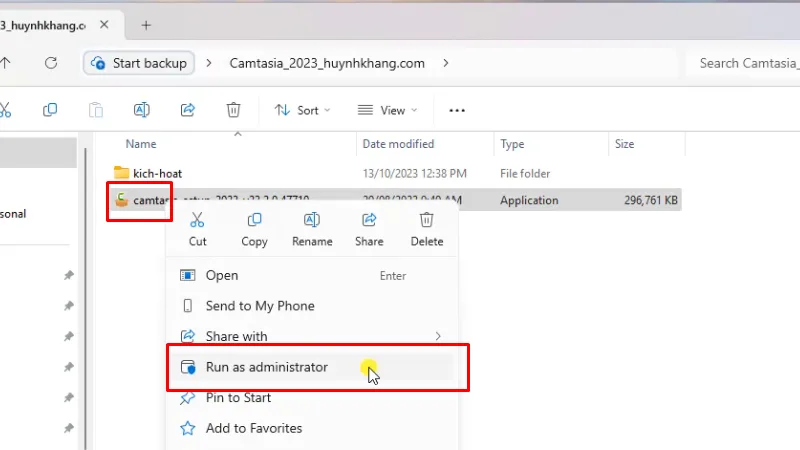Click Share icon in Explorer toolbar
This screenshot has width=800, height=450.
point(187,110)
